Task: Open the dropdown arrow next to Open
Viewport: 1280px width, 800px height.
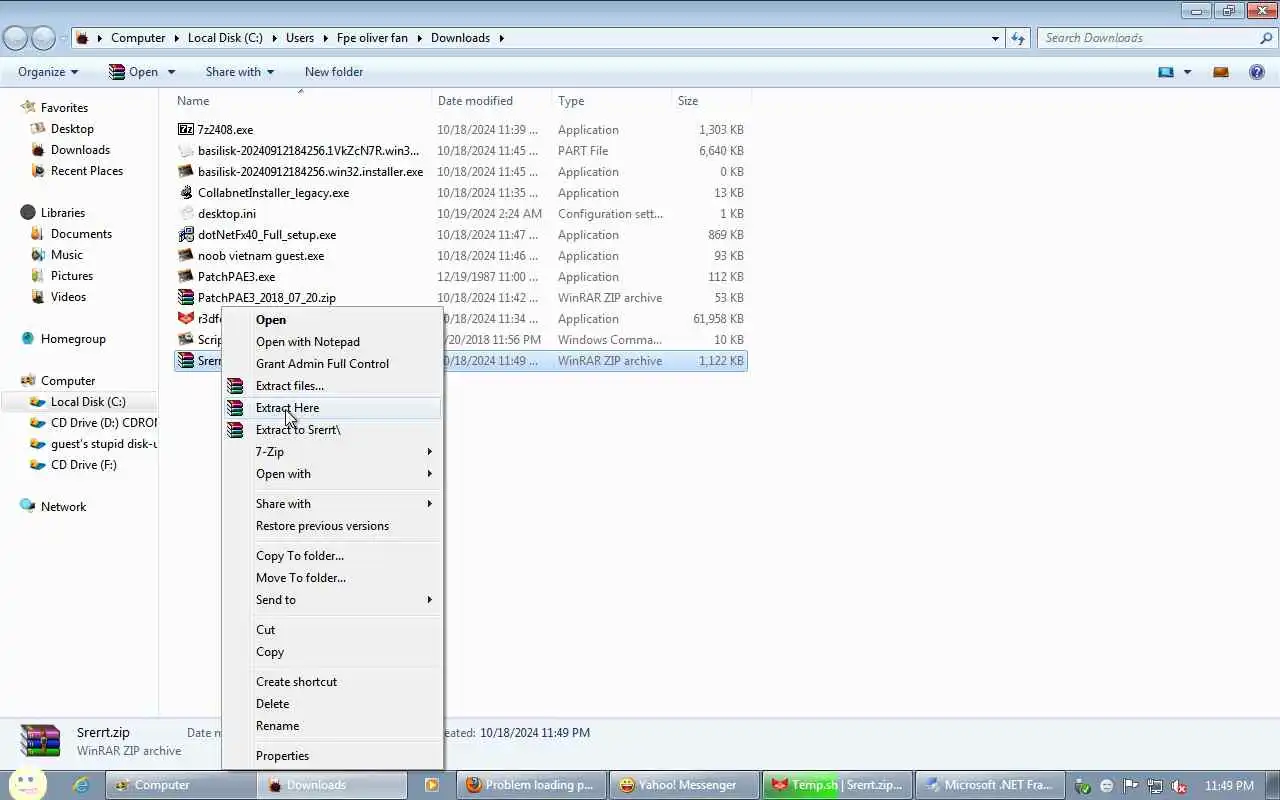Action: coord(171,72)
